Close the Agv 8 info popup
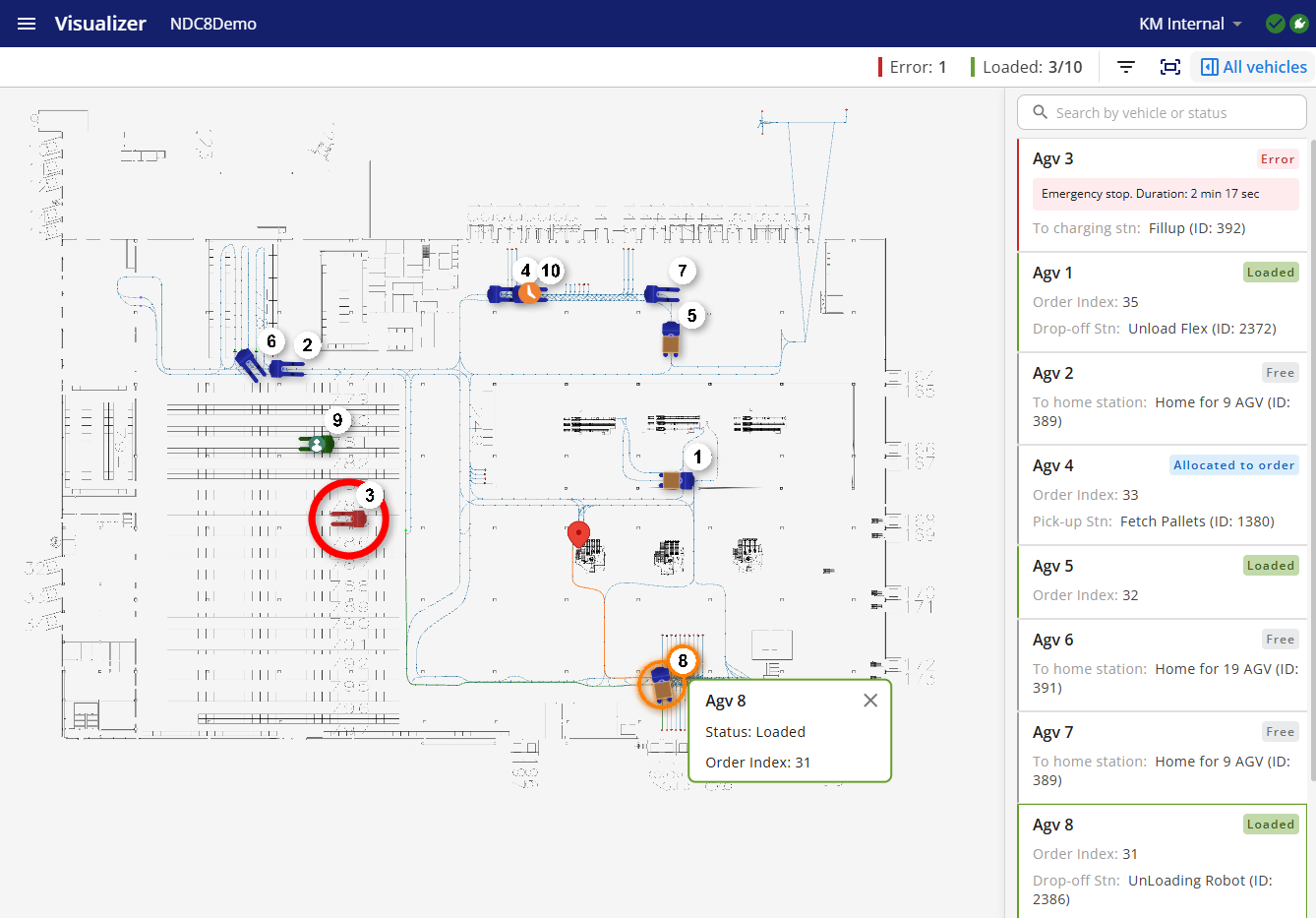 870,701
